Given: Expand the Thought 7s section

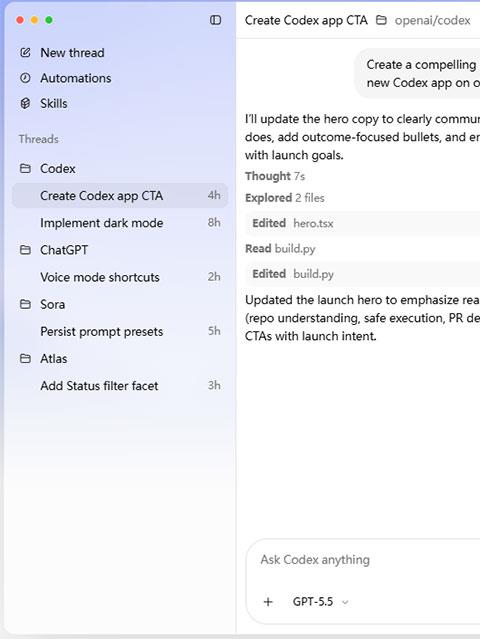Looking at the screenshot, I should (275, 176).
